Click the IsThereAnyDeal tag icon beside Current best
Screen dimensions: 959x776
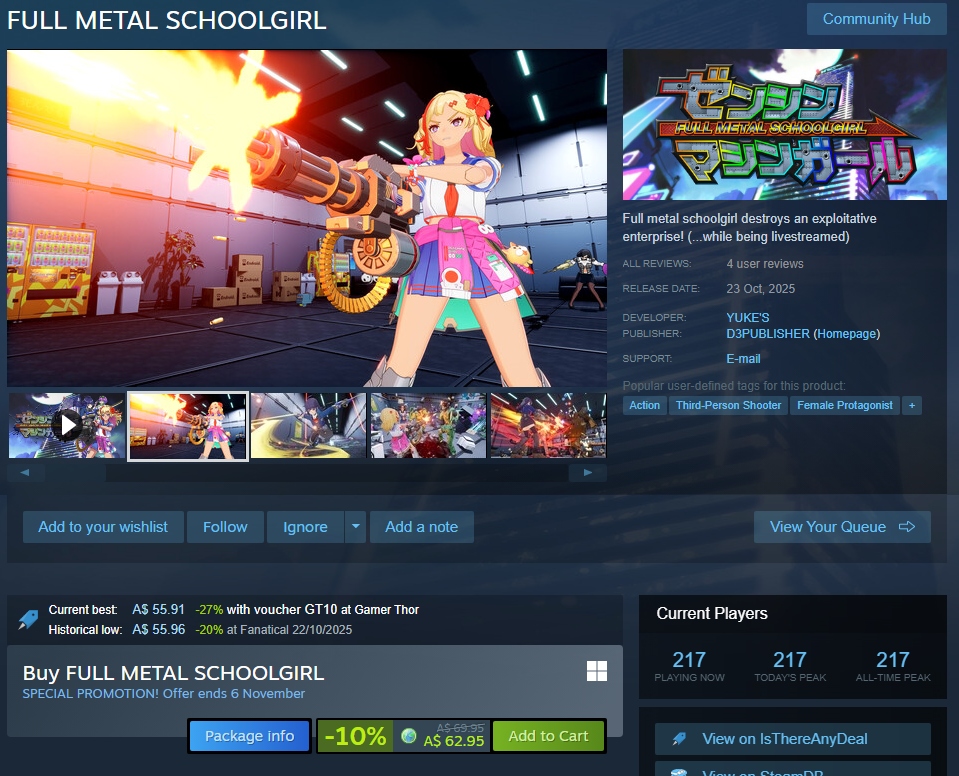pos(28,619)
